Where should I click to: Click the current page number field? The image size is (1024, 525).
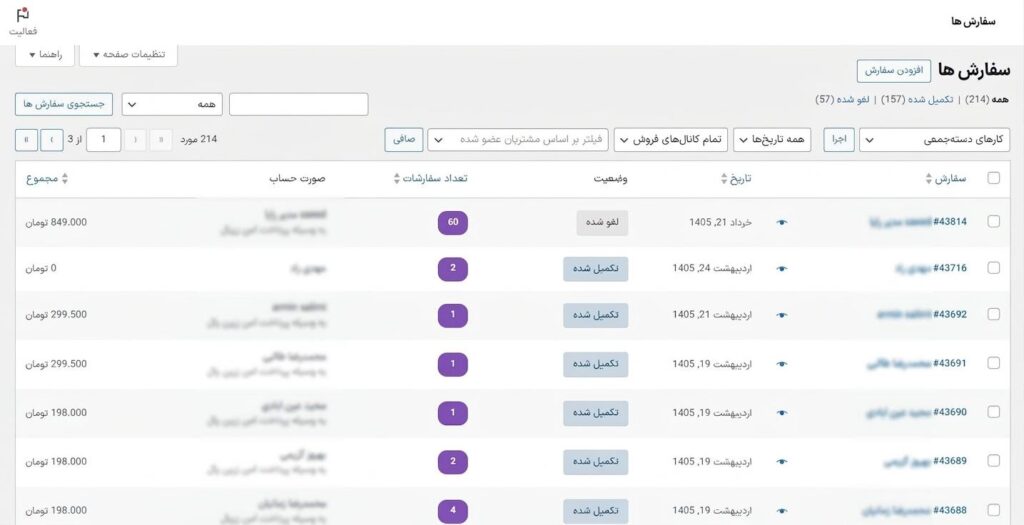(x=103, y=140)
